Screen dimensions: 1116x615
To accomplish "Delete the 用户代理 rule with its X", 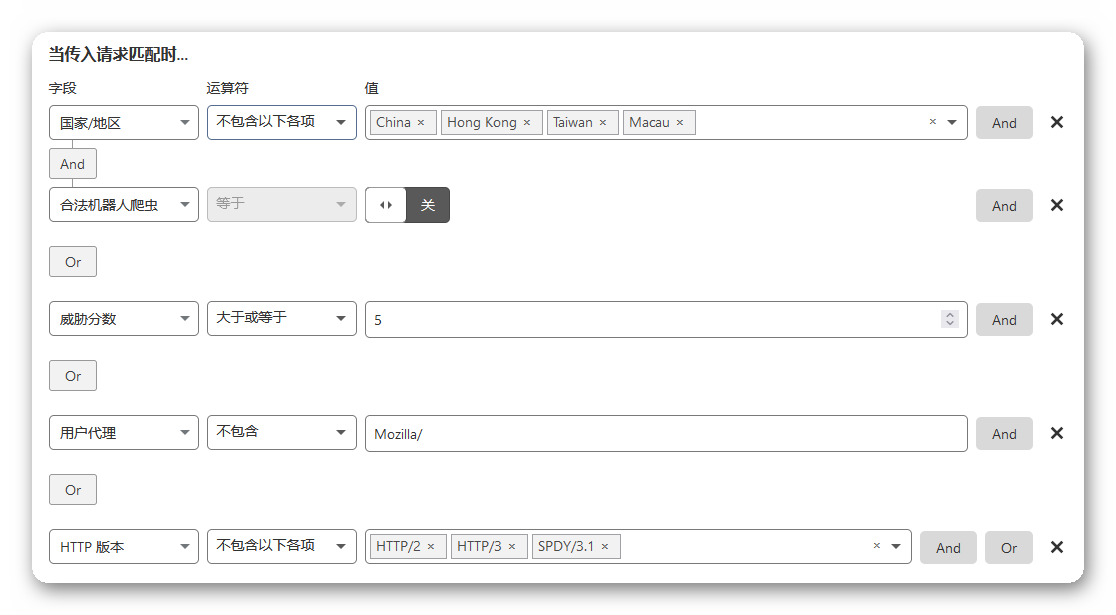I will point(1056,432).
